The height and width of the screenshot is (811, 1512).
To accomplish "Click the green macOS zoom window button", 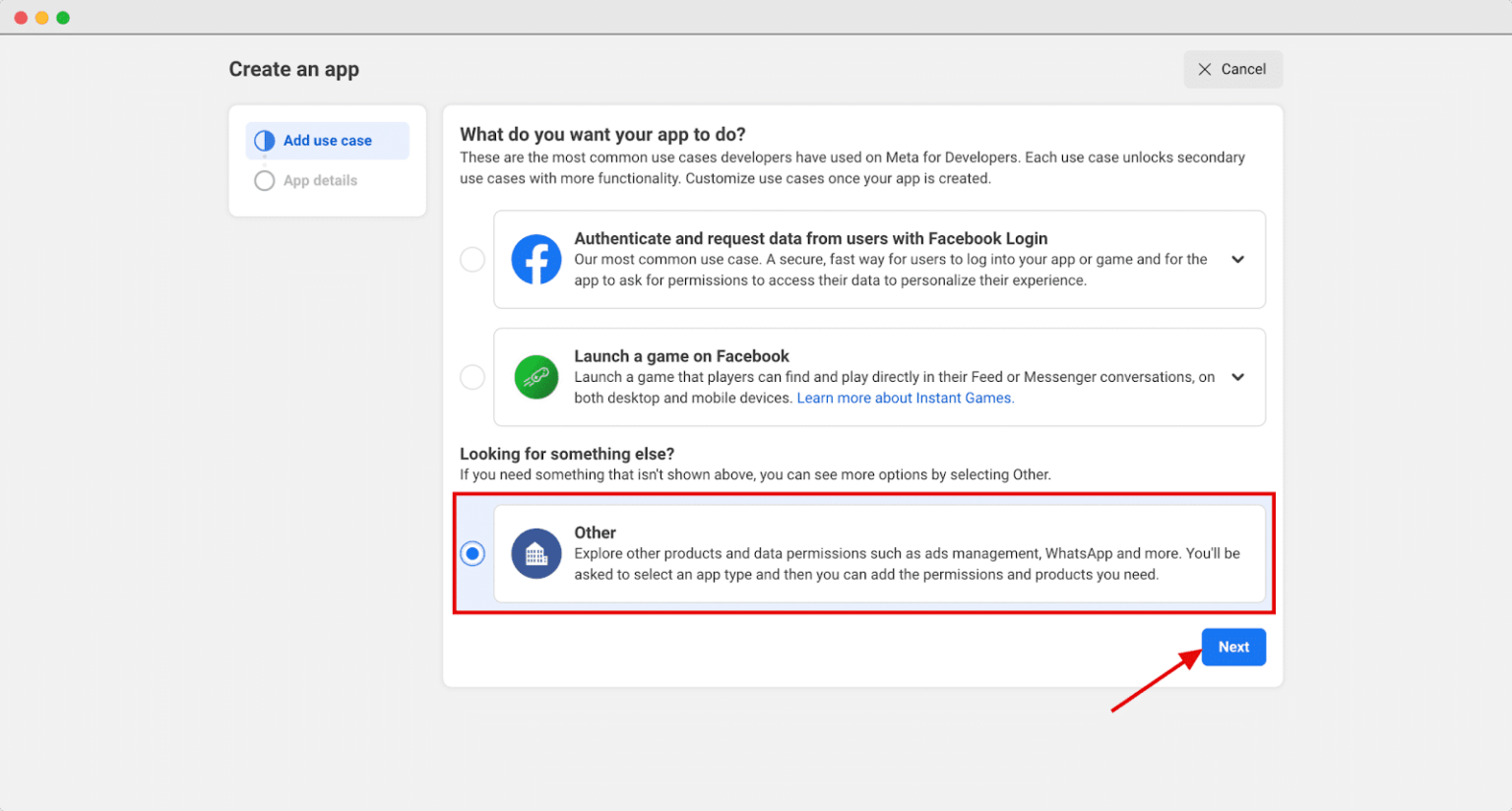I will coord(63,17).
